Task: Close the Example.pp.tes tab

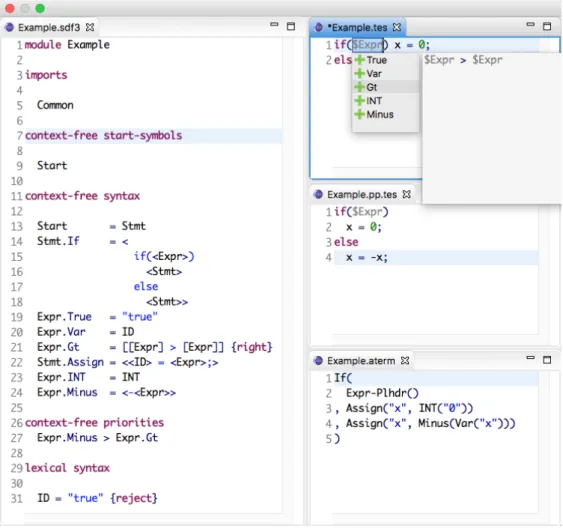Action: click(406, 194)
